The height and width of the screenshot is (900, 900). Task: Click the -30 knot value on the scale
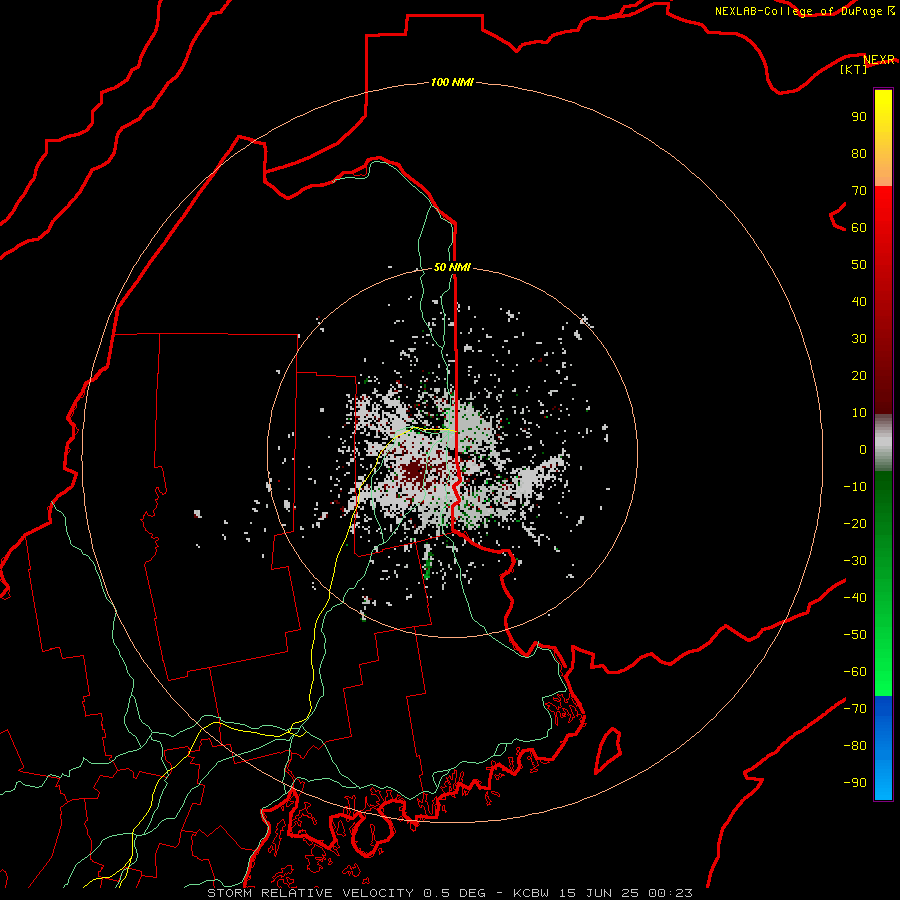pyautogui.click(x=855, y=561)
